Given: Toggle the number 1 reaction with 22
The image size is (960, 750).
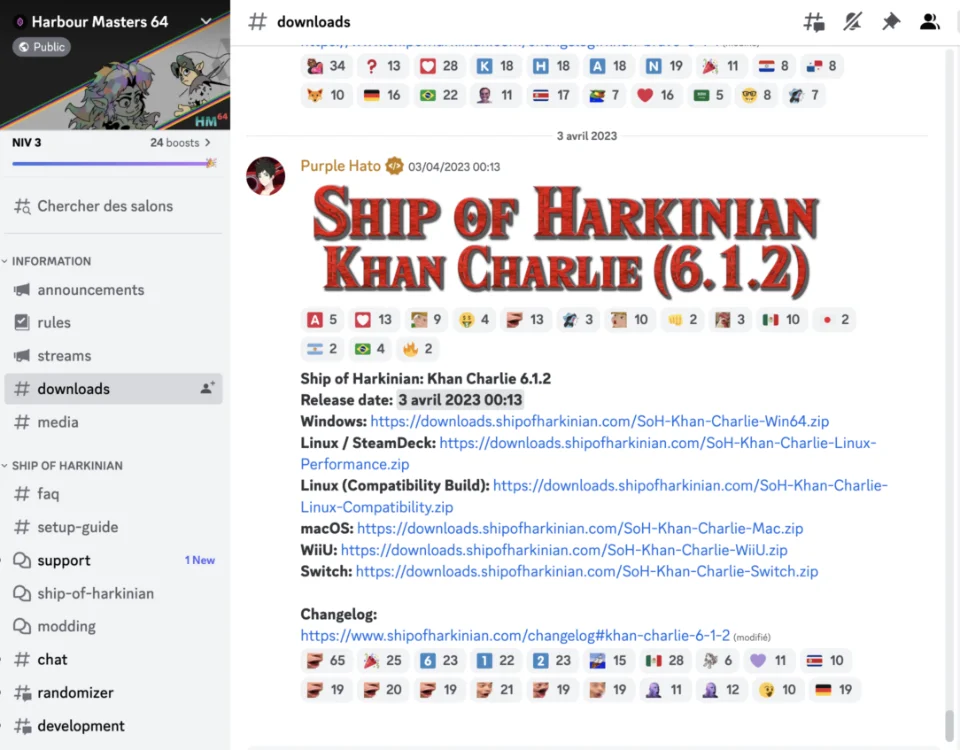Looking at the screenshot, I should (x=495, y=661).
